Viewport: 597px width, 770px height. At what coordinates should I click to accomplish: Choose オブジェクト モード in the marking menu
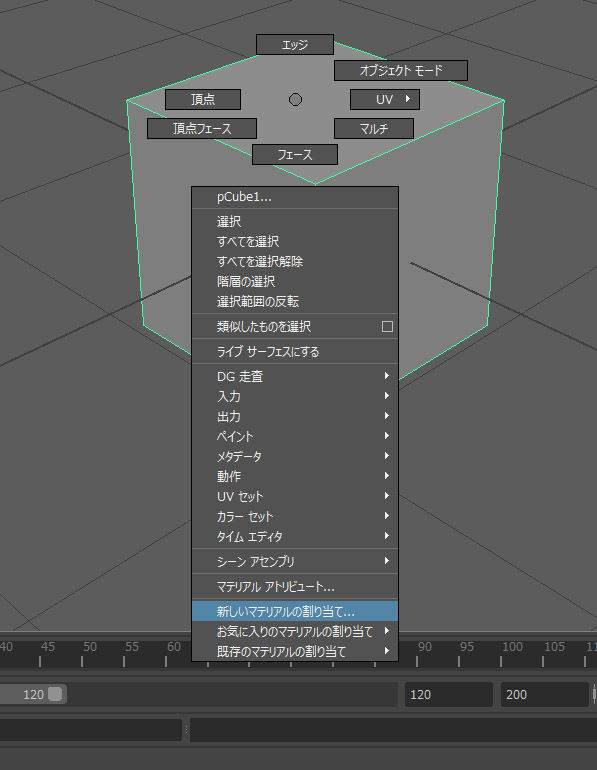tap(401, 71)
